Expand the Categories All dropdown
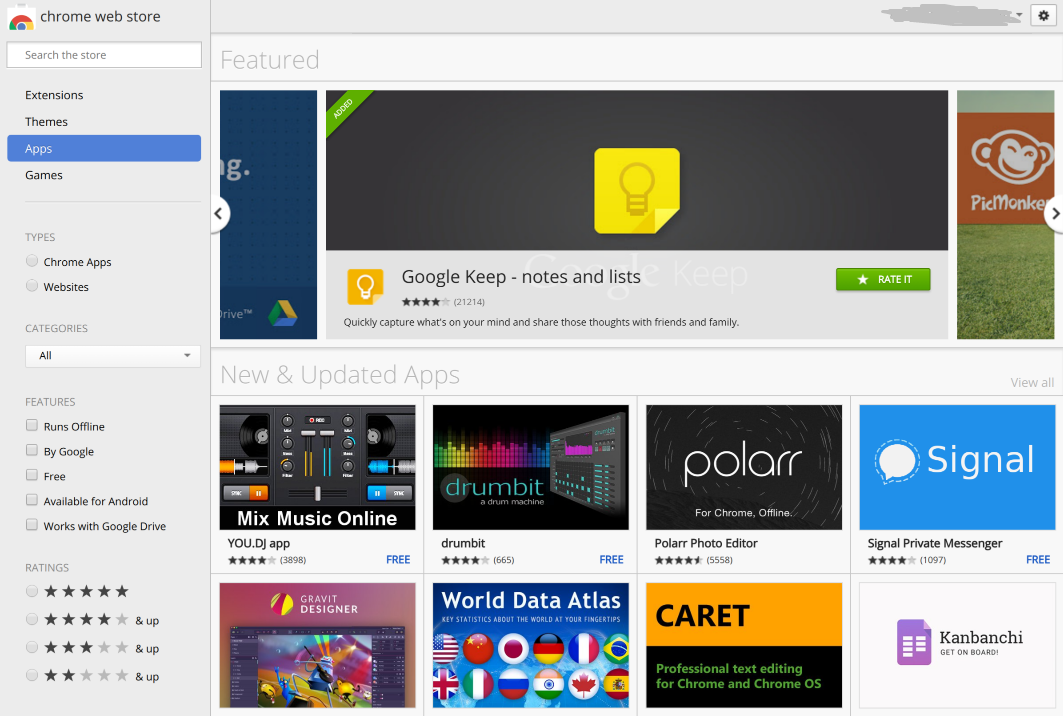Viewport: 1063px width, 716px height. pyautogui.click(x=113, y=356)
